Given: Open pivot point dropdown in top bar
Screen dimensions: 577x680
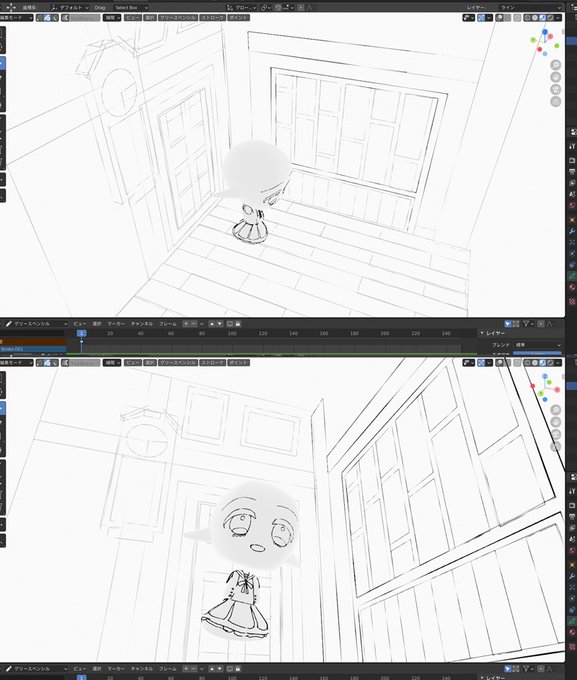Looking at the screenshot, I should (266, 7).
